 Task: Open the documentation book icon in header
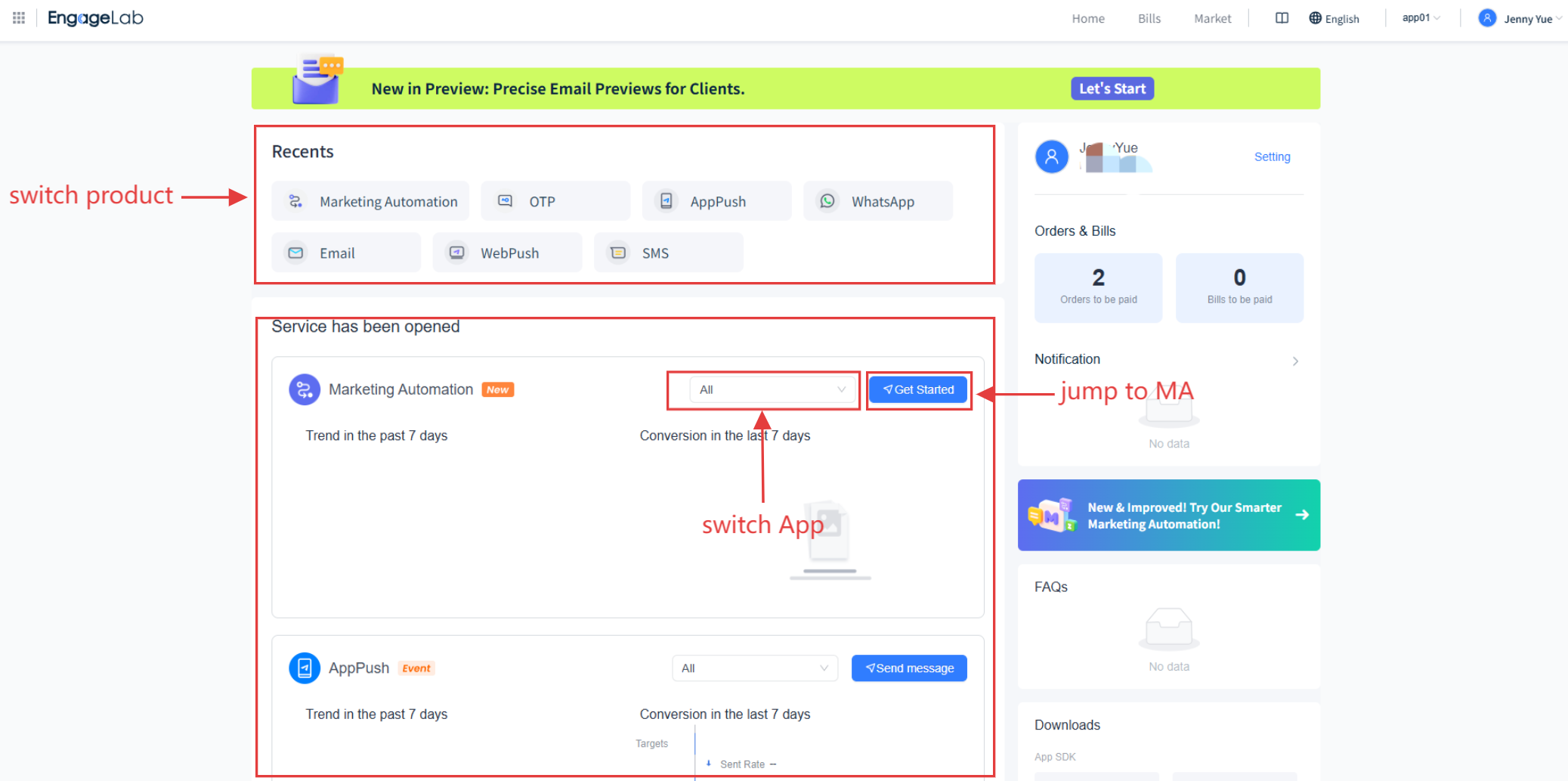(1282, 18)
